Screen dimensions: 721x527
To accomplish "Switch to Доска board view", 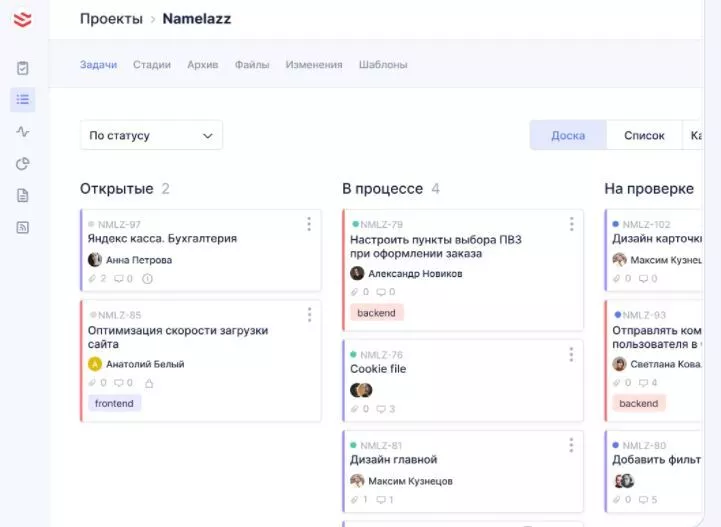I will (x=568, y=135).
